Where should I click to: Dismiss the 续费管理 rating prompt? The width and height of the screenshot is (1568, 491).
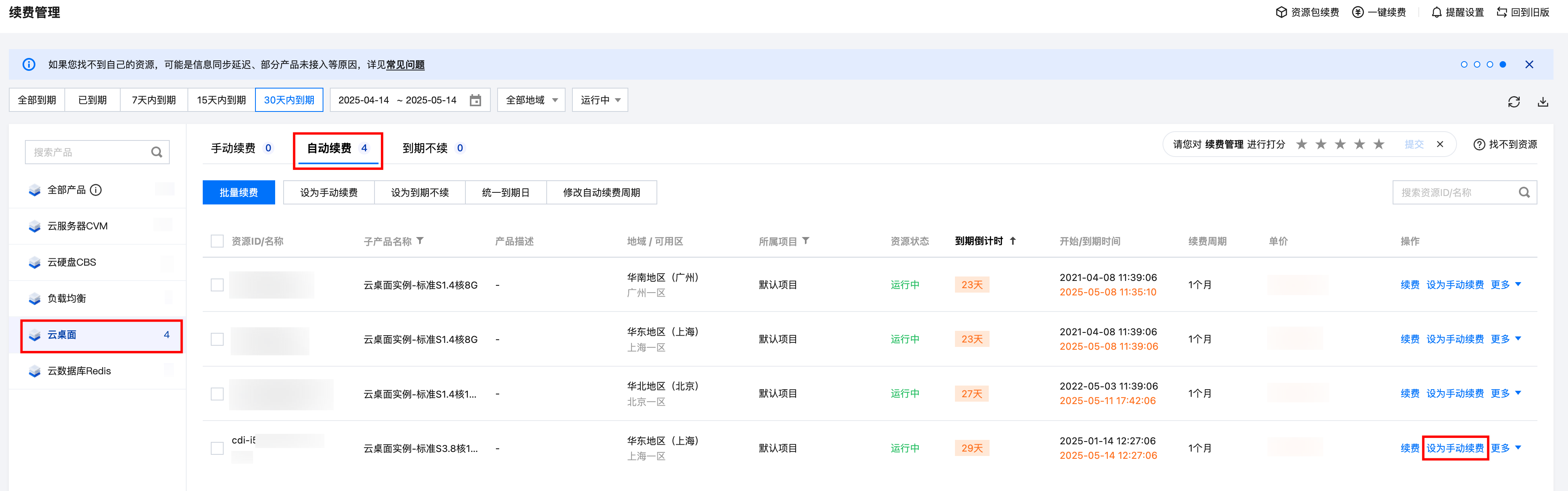(x=1440, y=144)
